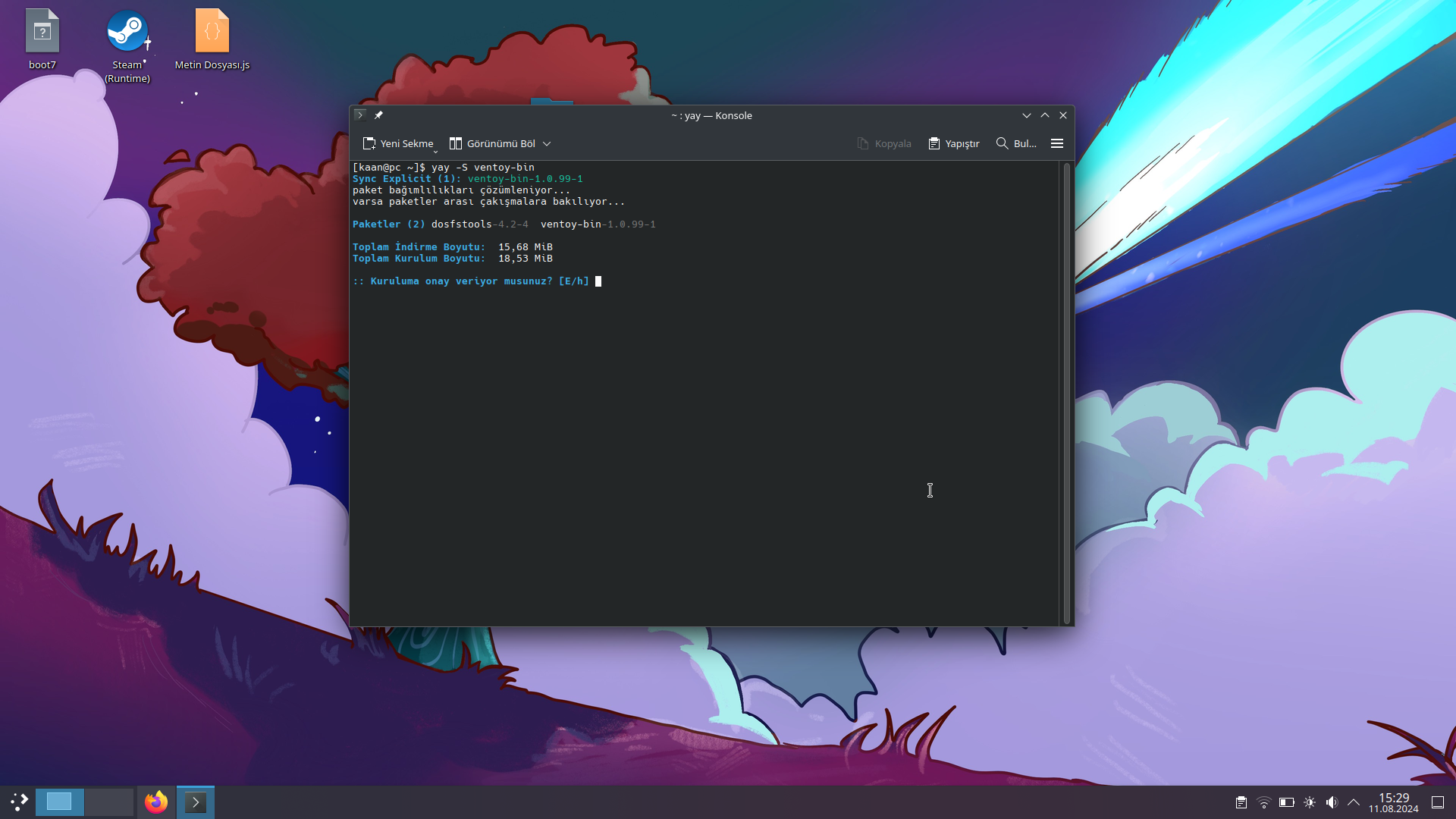Open the digital clock calendar
Image resolution: width=1456 pixels, height=819 pixels.
pyautogui.click(x=1393, y=802)
